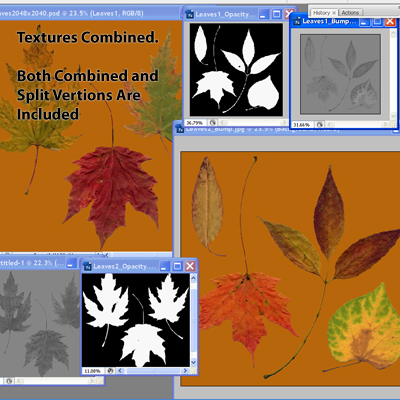Click Photoshop icon in Leaves2_Bump.jpg title bar

[x=180, y=129]
